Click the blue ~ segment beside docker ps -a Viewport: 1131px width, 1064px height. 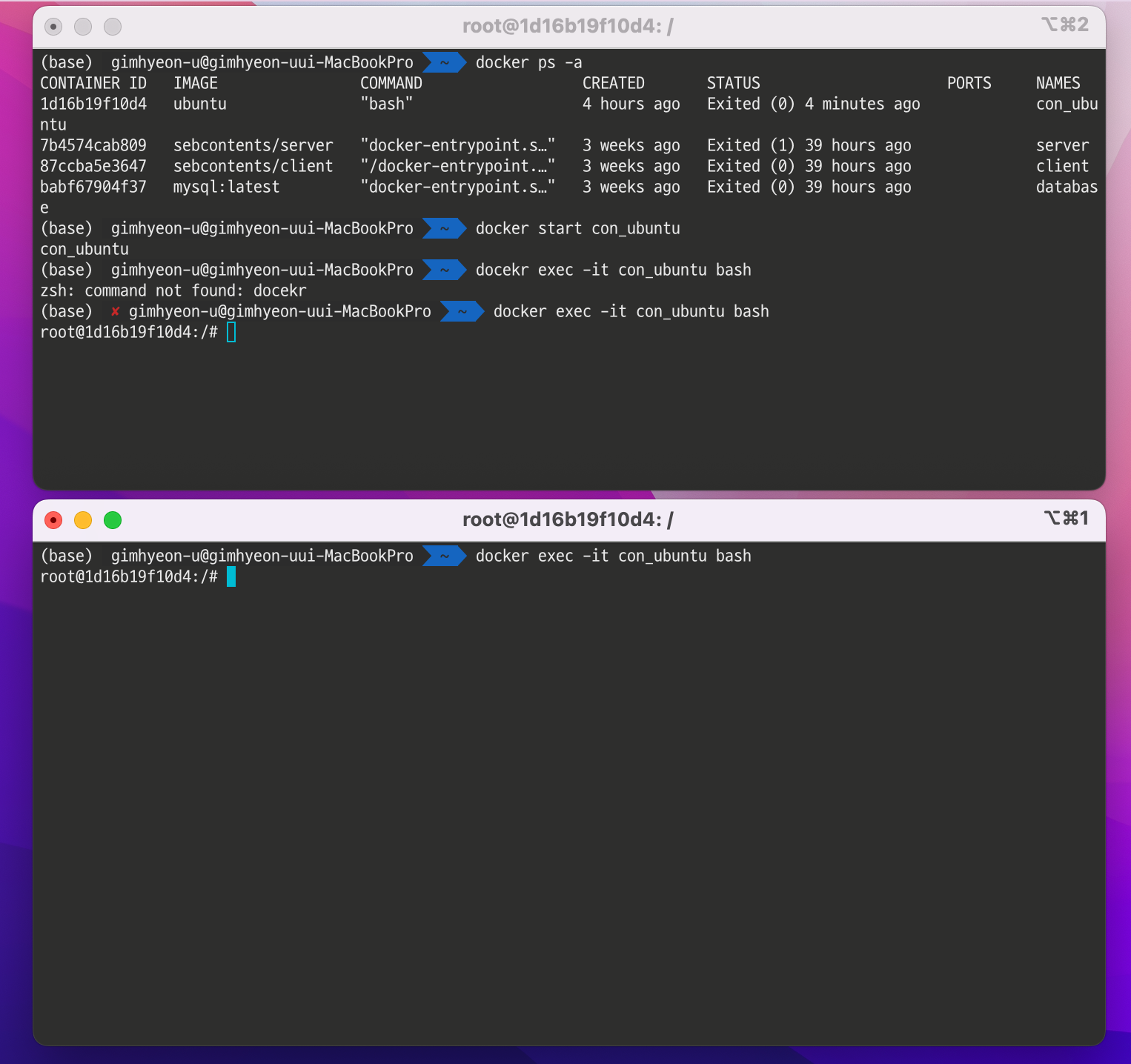(x=445, y=62)
